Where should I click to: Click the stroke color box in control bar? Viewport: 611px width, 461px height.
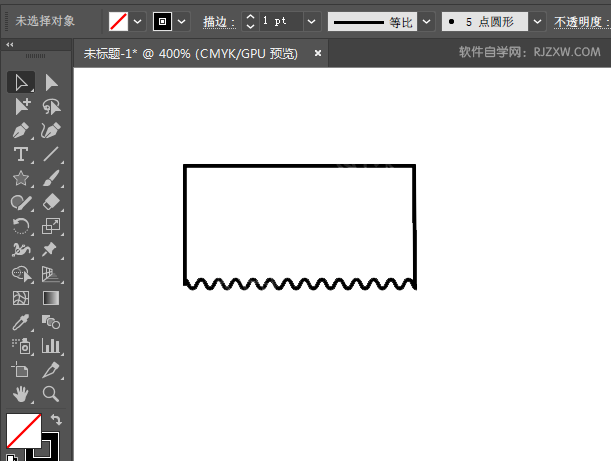pyautogui.click(x=162, y=21)
